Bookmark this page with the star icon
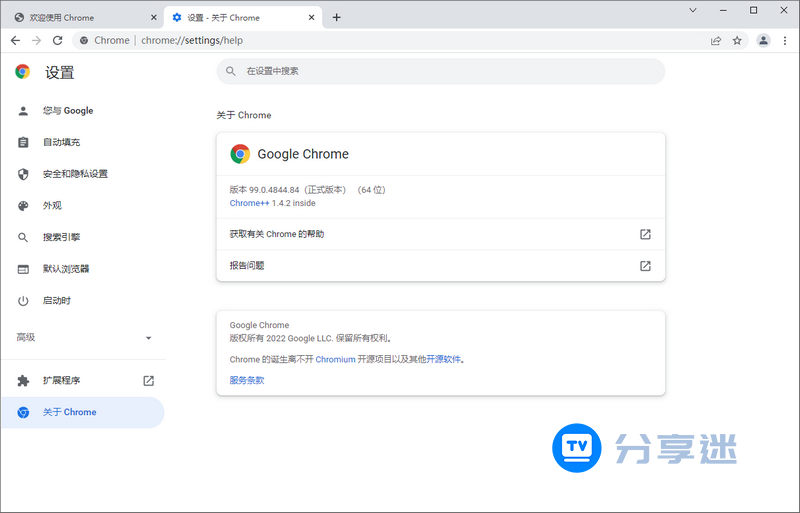 (x=737, y=40)
